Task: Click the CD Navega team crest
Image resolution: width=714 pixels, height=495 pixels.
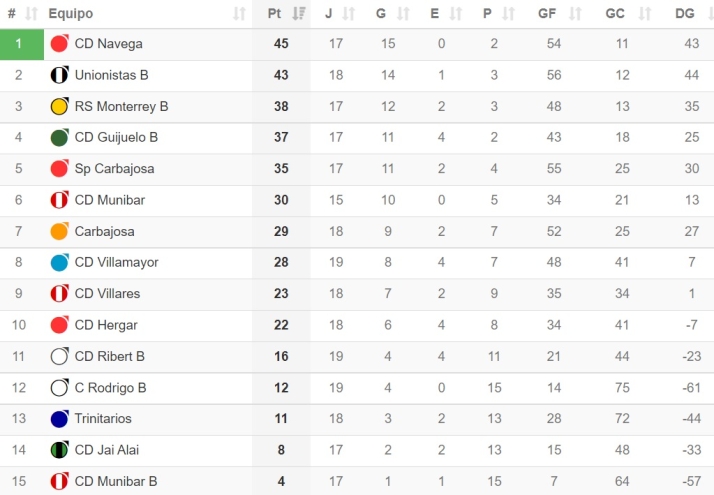Action: click(x=59, y=44)
